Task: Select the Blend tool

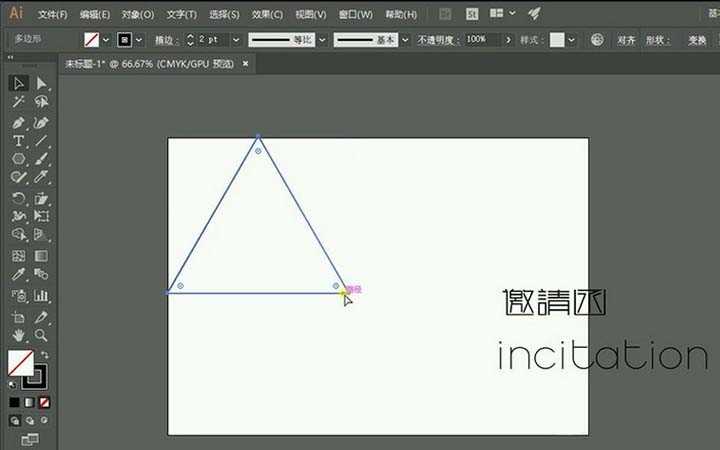Action: pos(41,274)
